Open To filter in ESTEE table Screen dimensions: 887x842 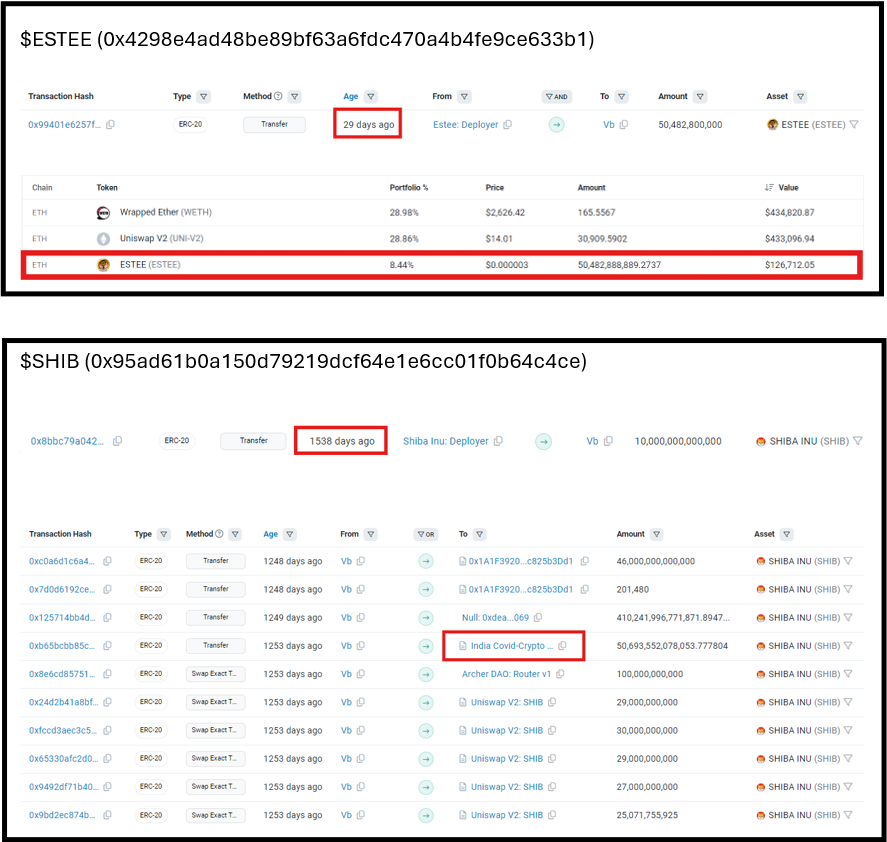[621, 97]
